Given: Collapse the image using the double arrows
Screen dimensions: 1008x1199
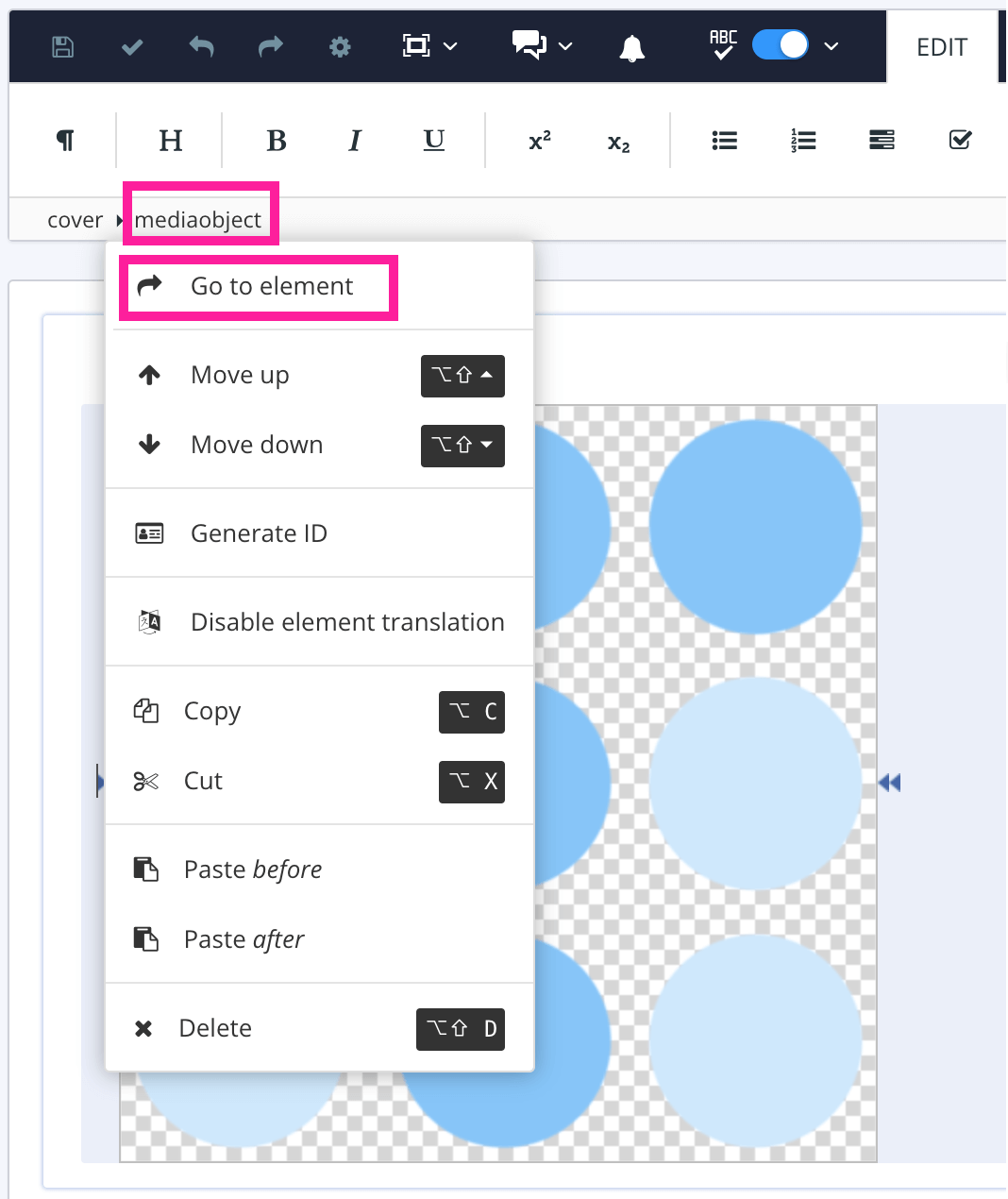Looking at the screenshot, I should 888,782.
